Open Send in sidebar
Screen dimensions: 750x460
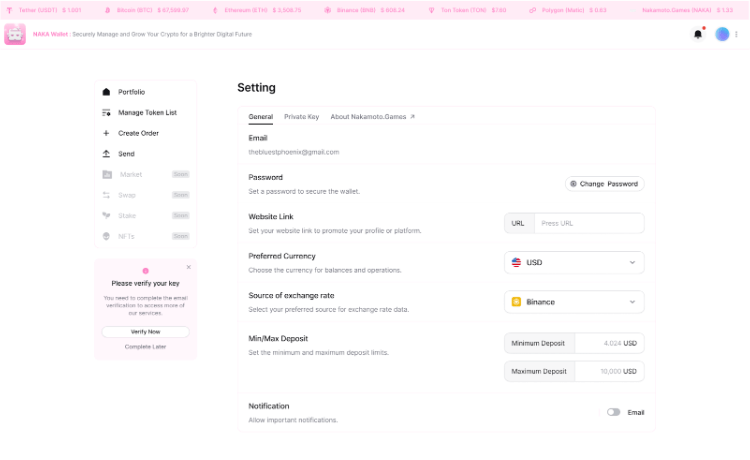[x=126, y=154]
